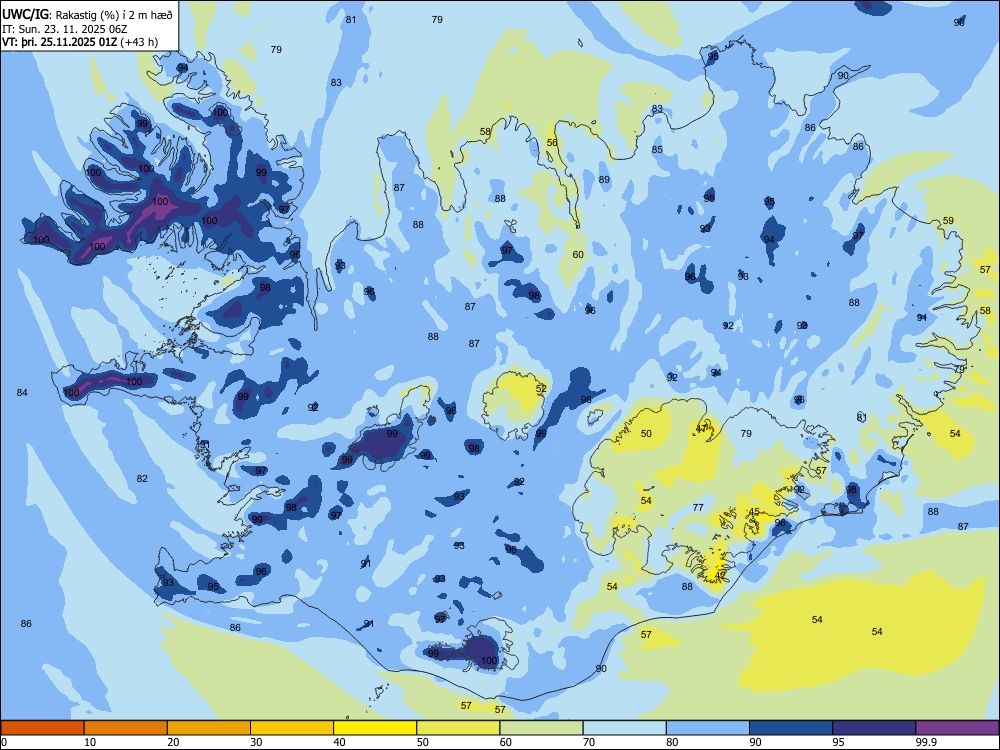Click the legend label '20'
1000x750 pixels.
click(x=173, y=742)
